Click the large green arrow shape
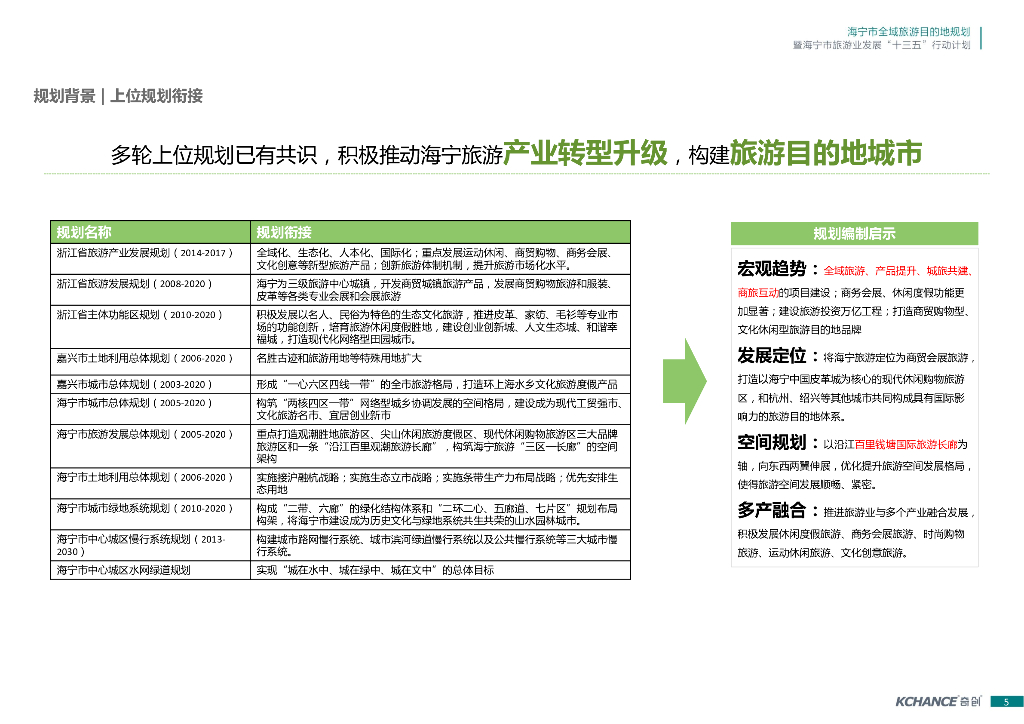The image size is (1024, 724). [684, 381]
